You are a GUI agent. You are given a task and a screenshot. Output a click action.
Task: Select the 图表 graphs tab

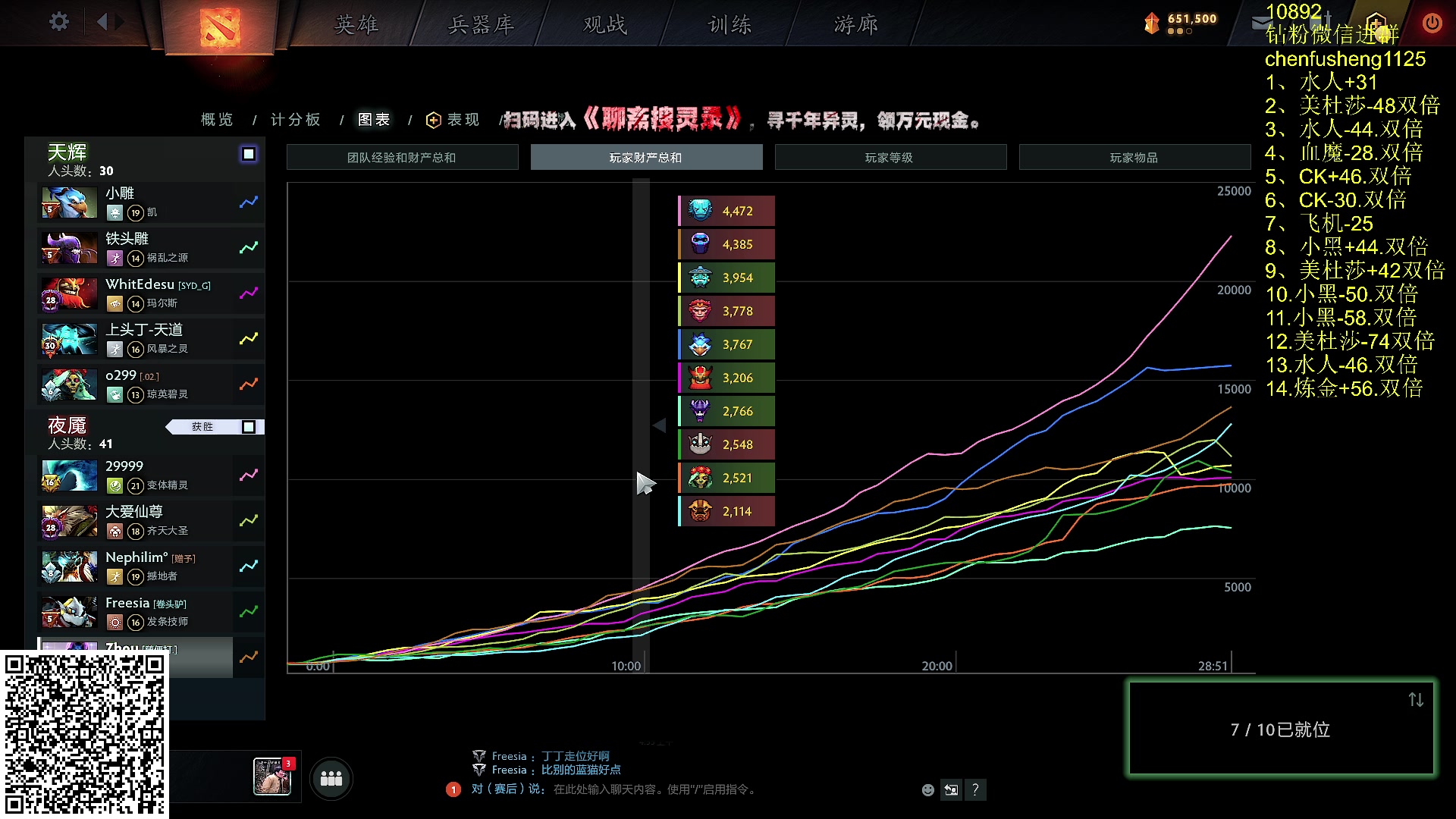point(374,120)
